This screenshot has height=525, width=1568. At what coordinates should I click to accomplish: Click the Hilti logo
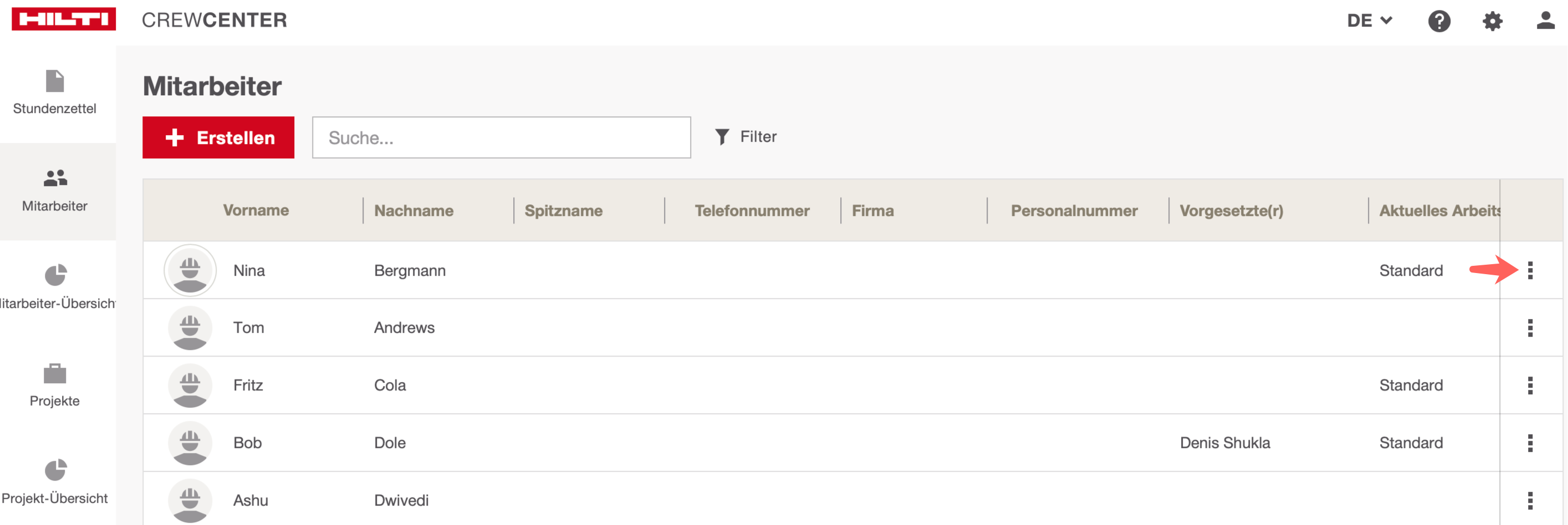(63, 19)
